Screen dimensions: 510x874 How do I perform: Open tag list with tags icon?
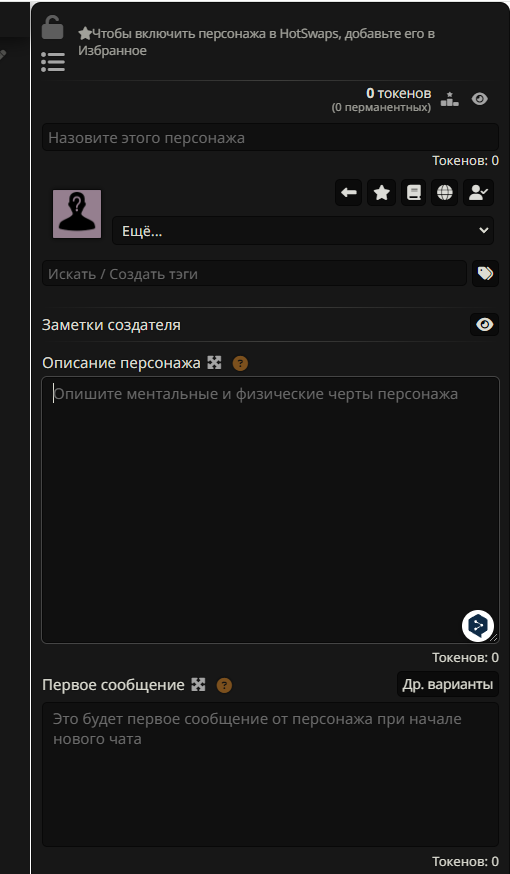485,274
